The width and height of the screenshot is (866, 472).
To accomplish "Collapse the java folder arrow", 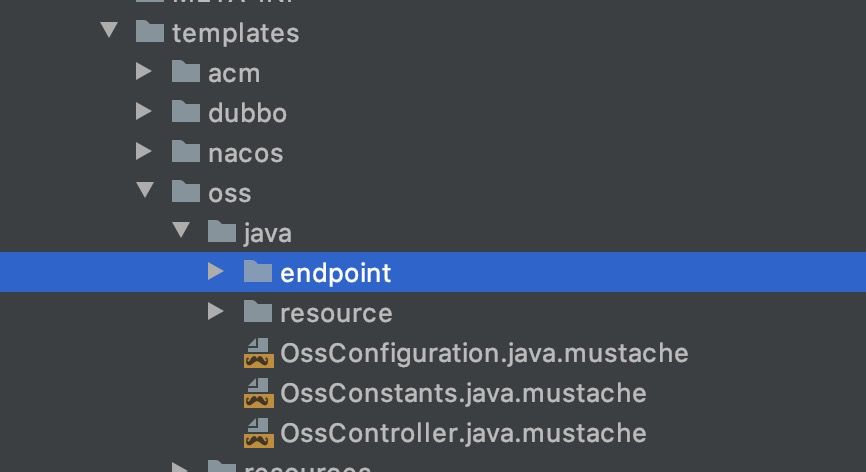I will pyautogui.click(x=180, y=232).
